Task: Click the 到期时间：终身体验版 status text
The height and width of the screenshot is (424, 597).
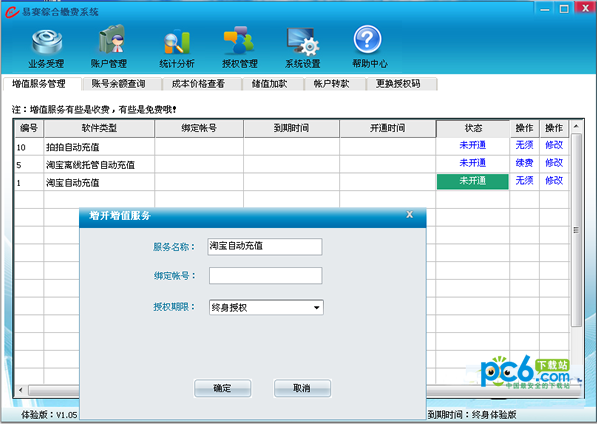Action: pos(472,415)
